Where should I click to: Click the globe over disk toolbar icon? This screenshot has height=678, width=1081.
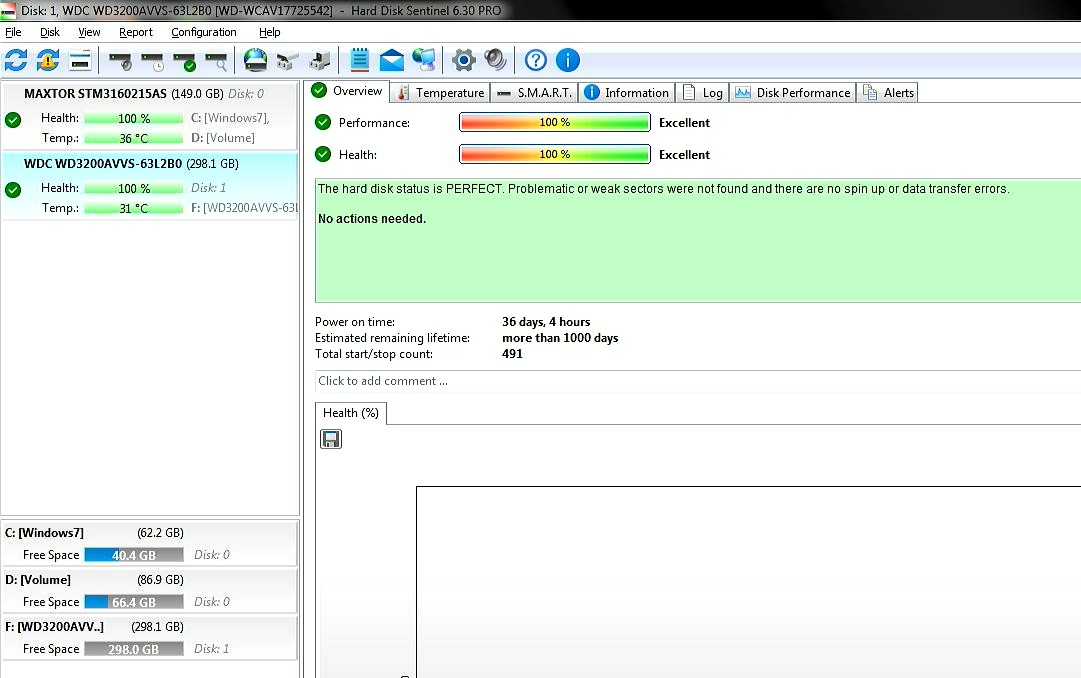click(x=255, y=60)
